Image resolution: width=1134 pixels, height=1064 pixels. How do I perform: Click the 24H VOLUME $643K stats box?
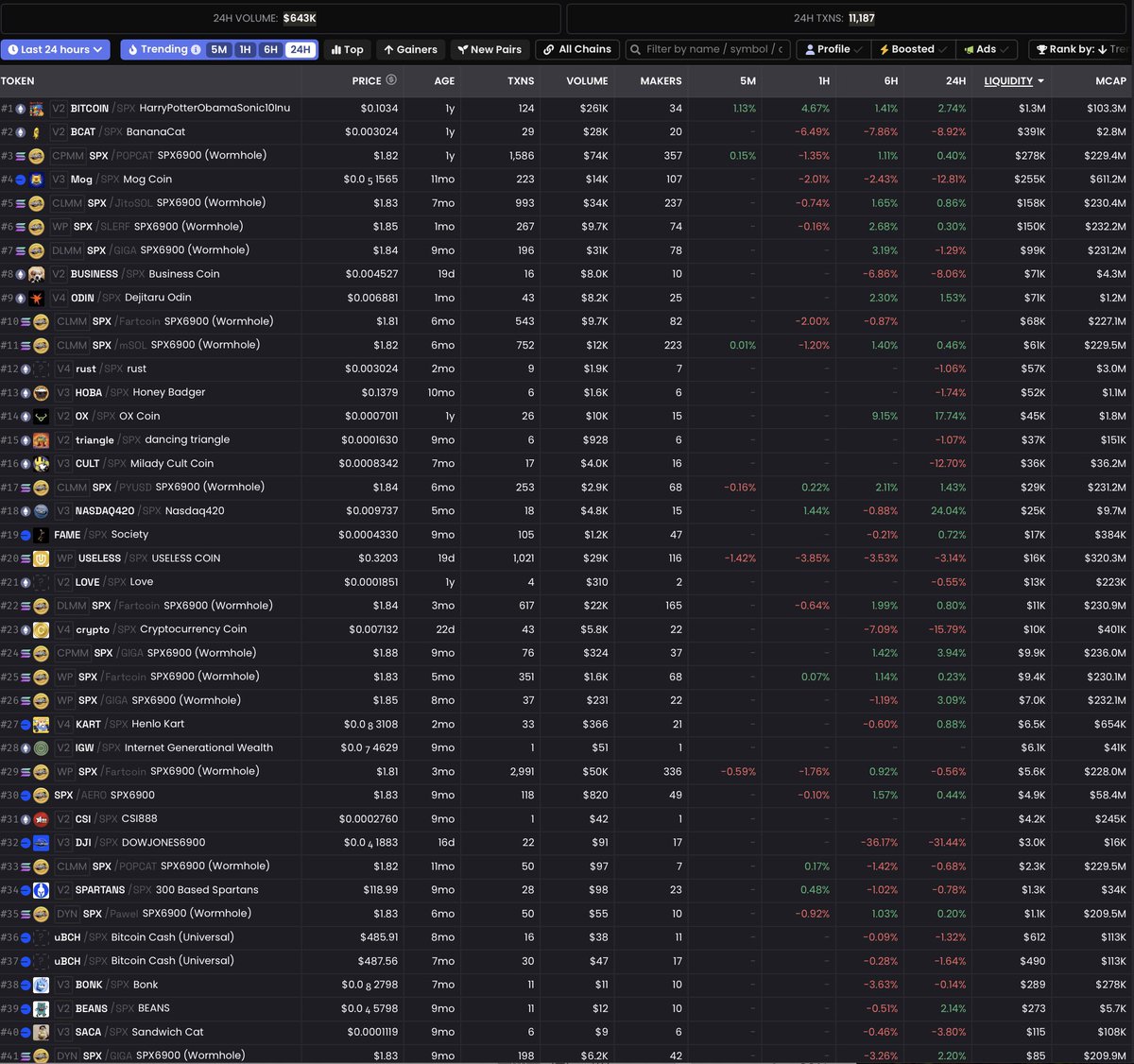280,18
